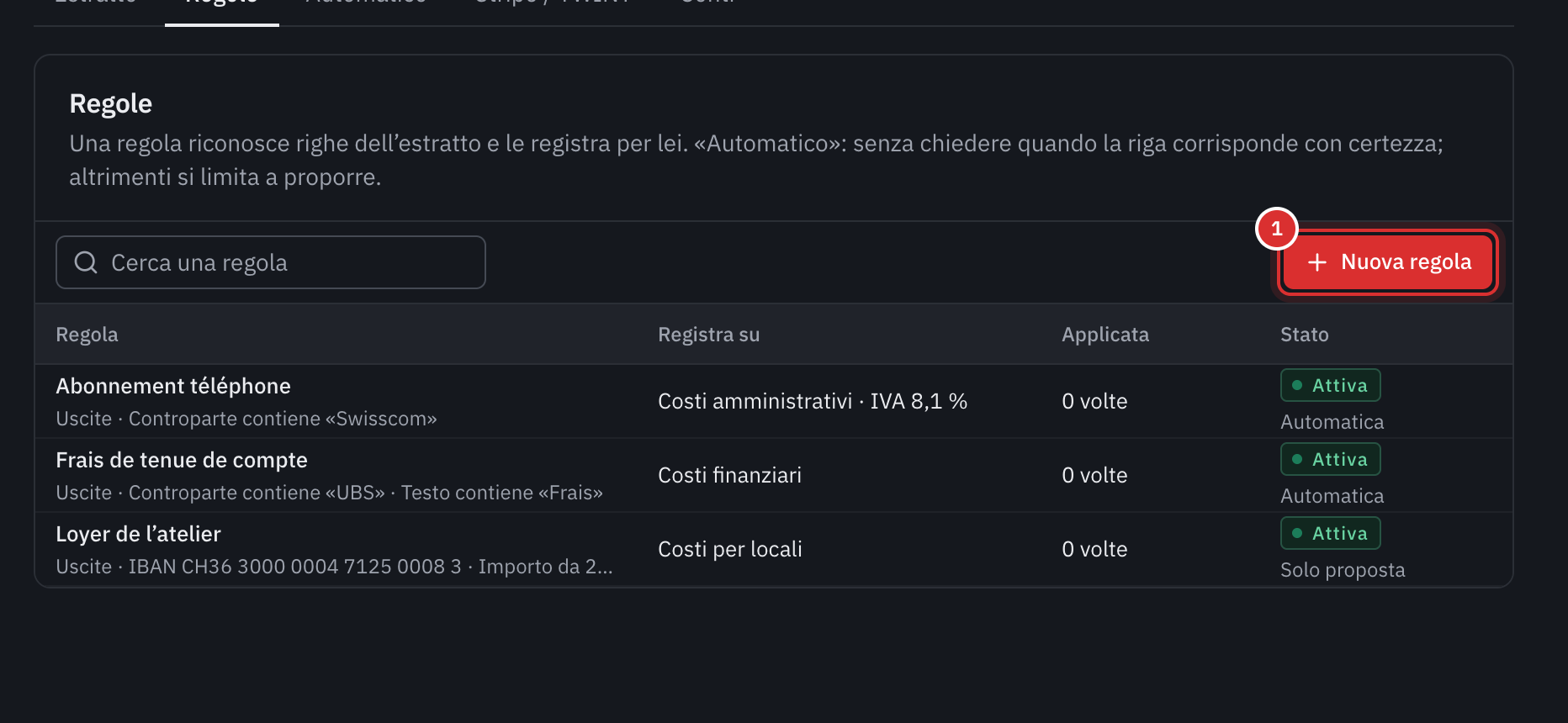Click the 'Costi per locali' cell

click(730, 549)
